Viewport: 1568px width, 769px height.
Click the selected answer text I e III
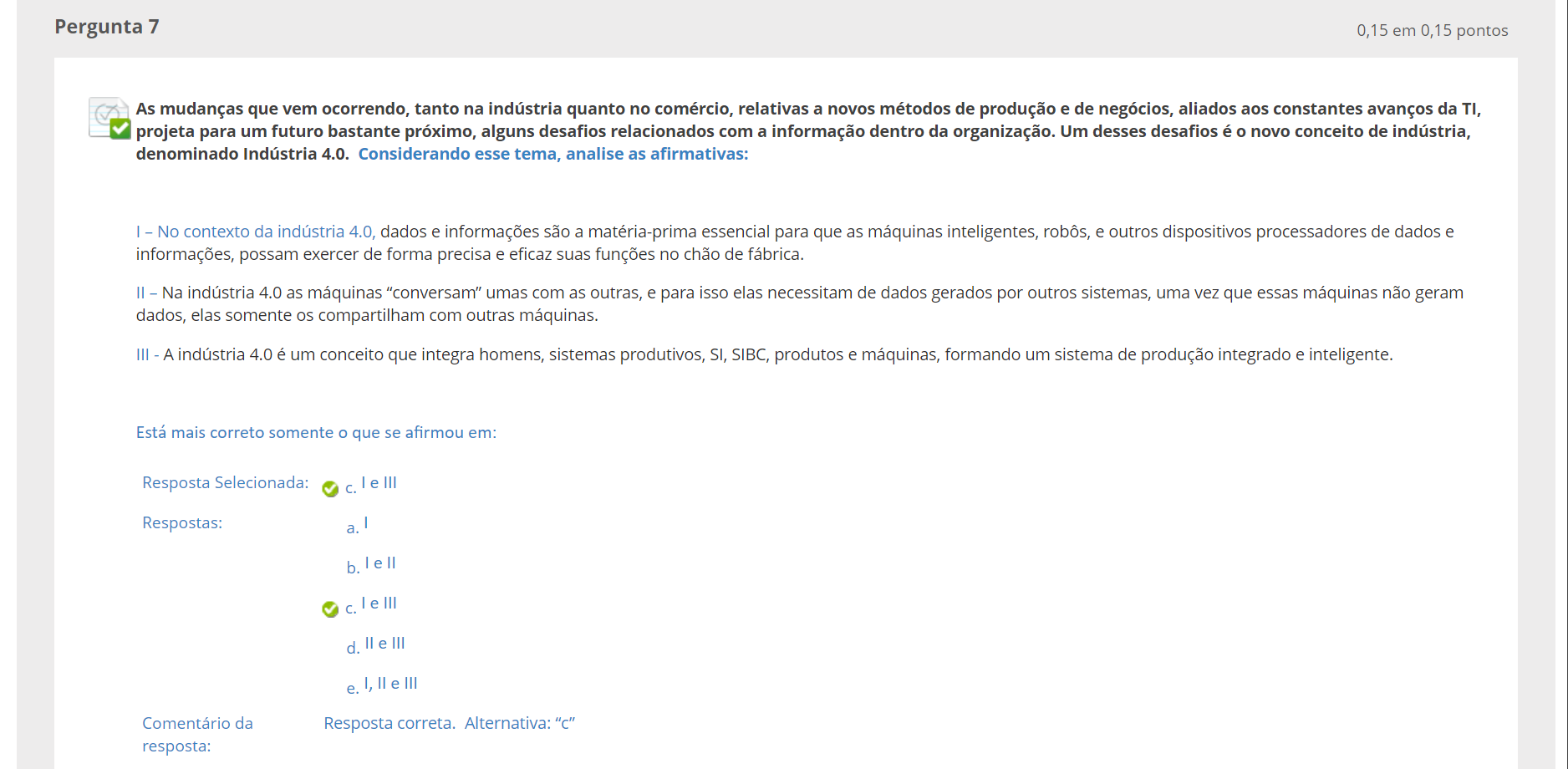click(x=379, y=483)
